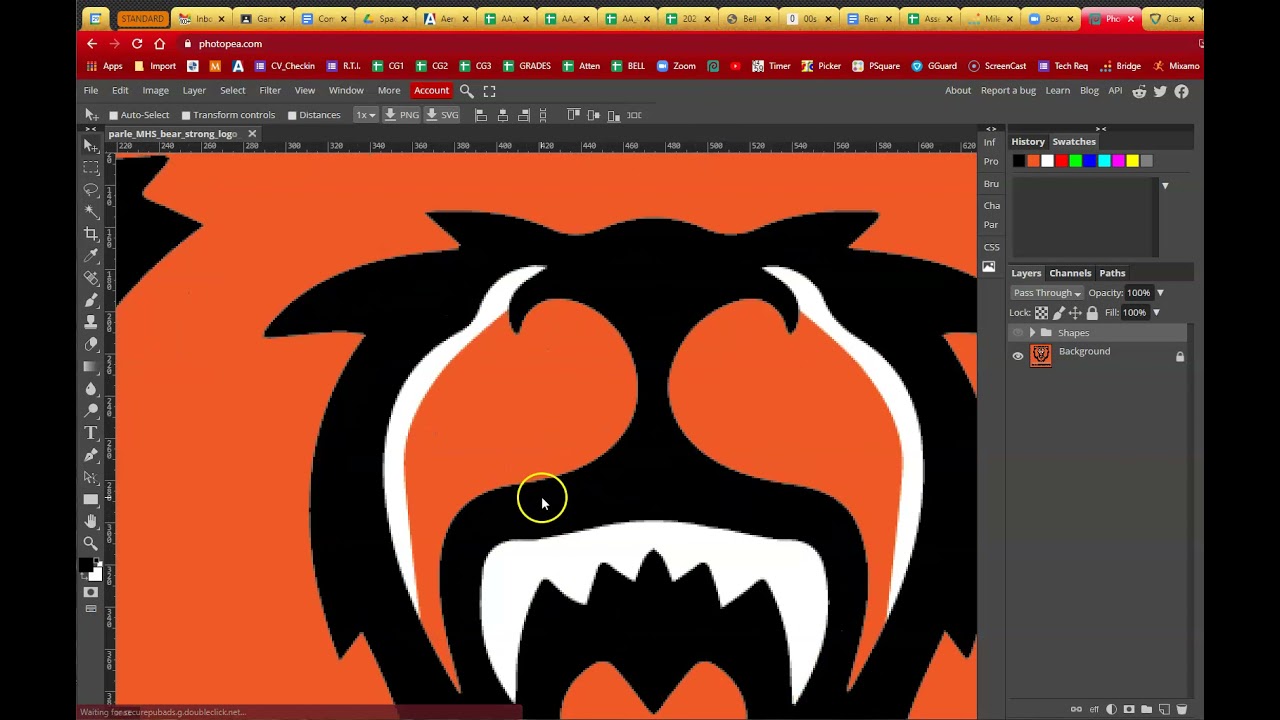Screen dimensions: 1280x720
Task: Select the Move tool in toolbox
Action: (x=91, y=146)
